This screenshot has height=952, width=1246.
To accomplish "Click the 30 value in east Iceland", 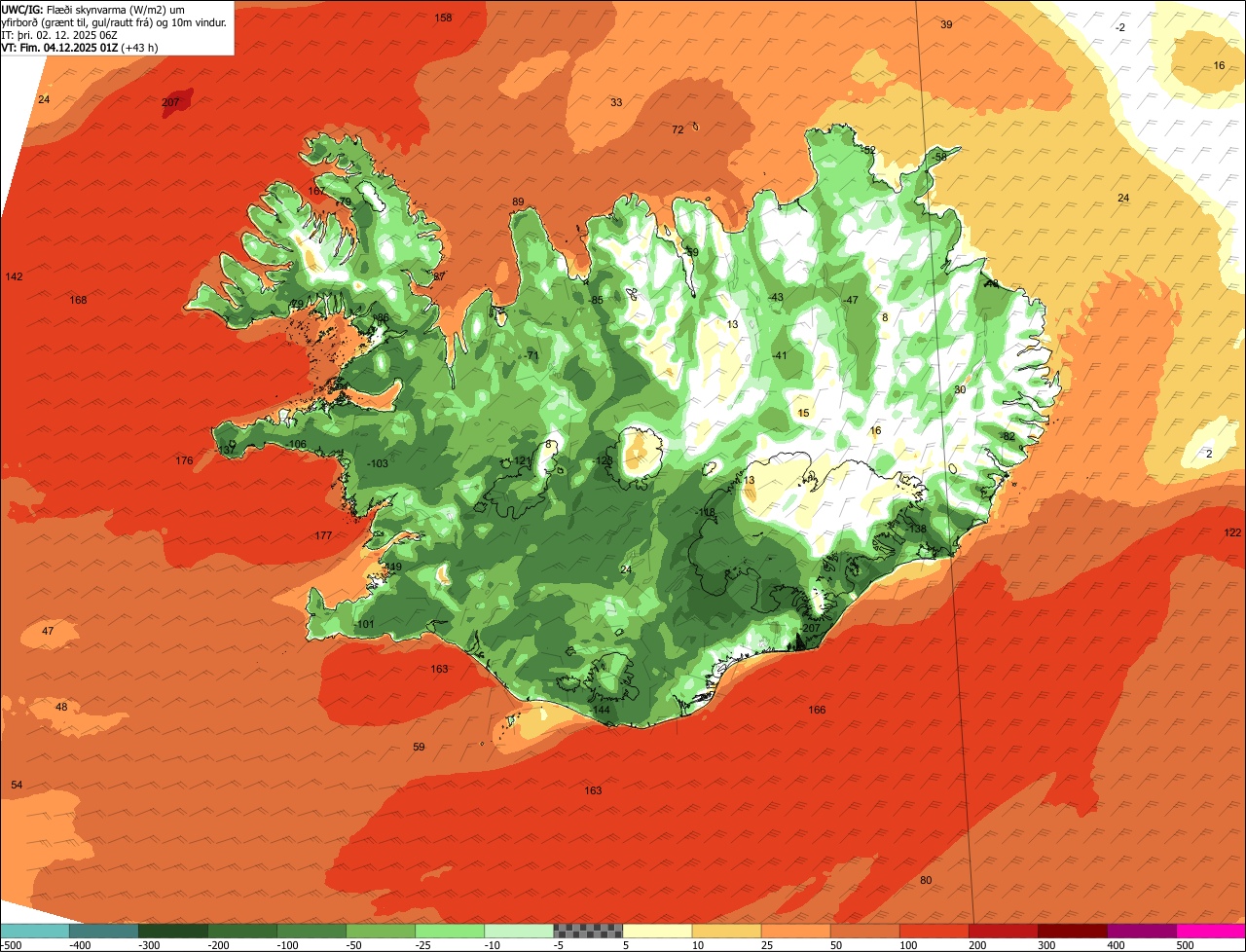I will [959, 389].
